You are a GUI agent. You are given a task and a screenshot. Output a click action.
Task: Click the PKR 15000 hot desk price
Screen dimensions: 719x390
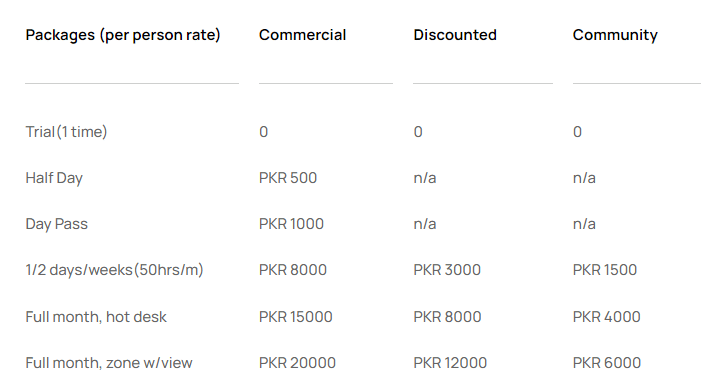(296, 317)
